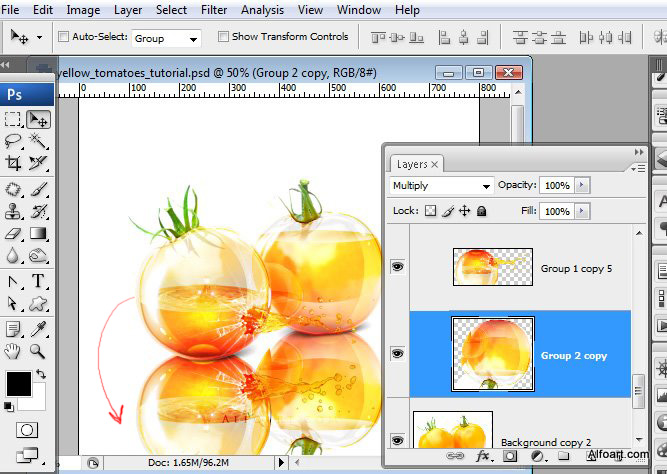The height and width of the screenshot is (474, 667).
Task: Open the Multiply blend mode dropdown
Action: 441,186
